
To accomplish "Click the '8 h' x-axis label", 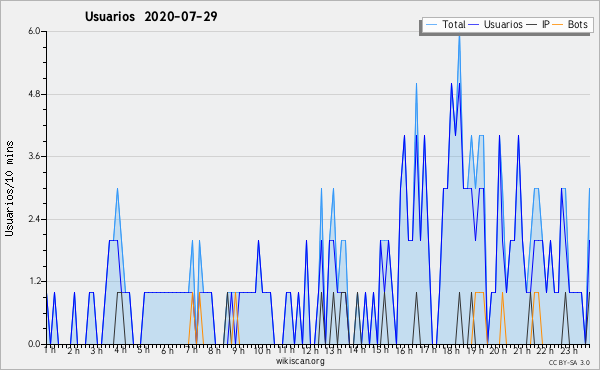I will pos(214,350).
